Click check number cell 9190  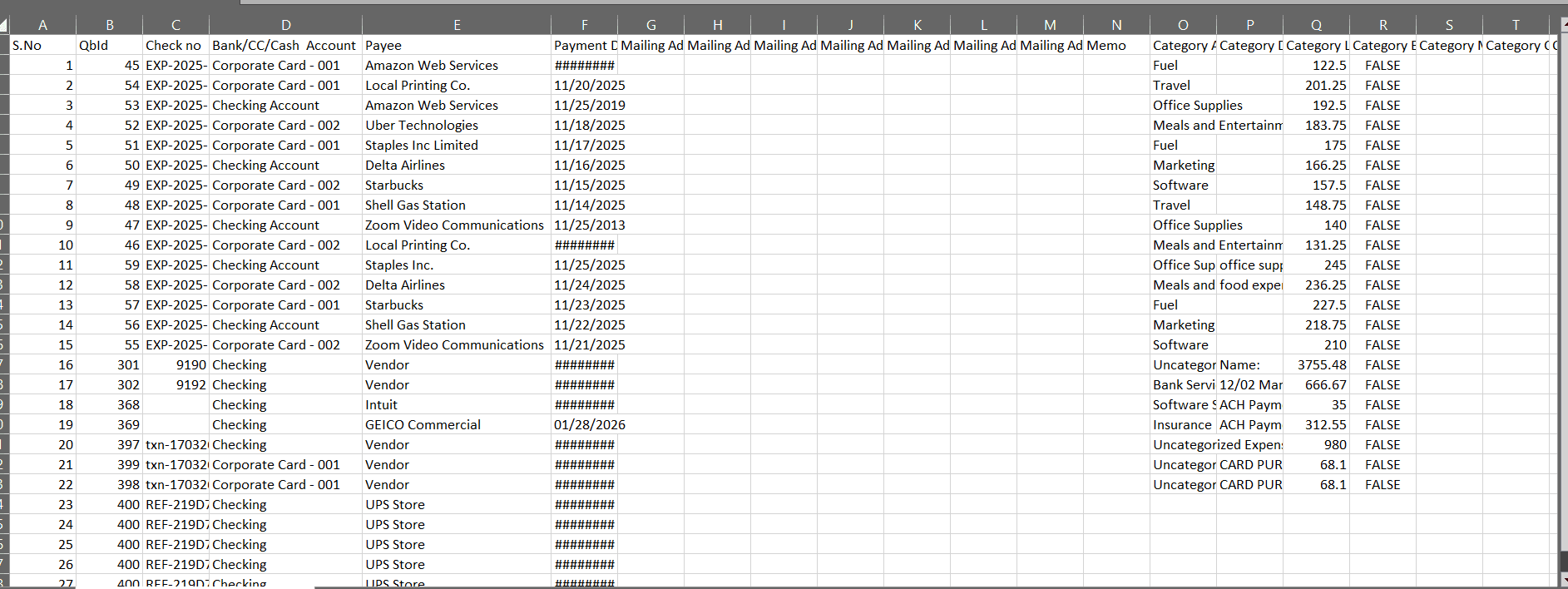[x=176, y=364]
